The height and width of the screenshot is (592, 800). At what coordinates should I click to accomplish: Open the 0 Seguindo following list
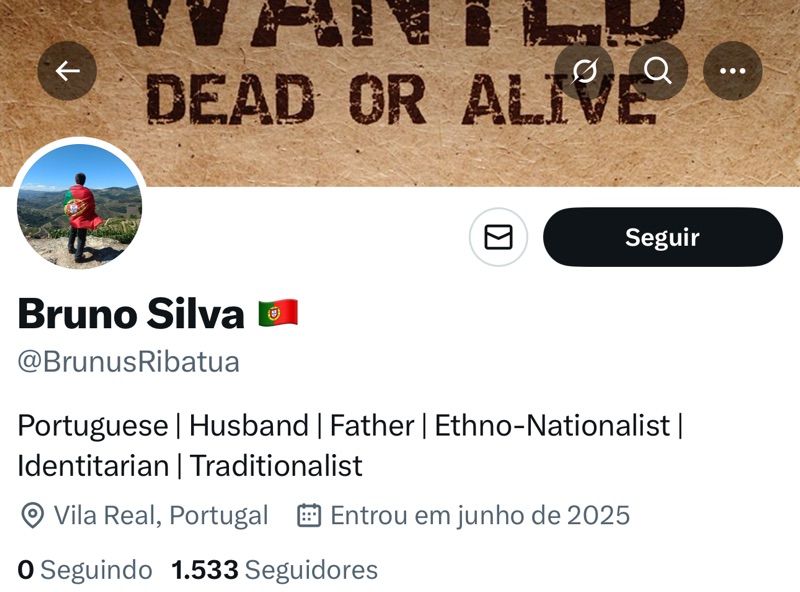pyautogui.click(x=85, y=570)
